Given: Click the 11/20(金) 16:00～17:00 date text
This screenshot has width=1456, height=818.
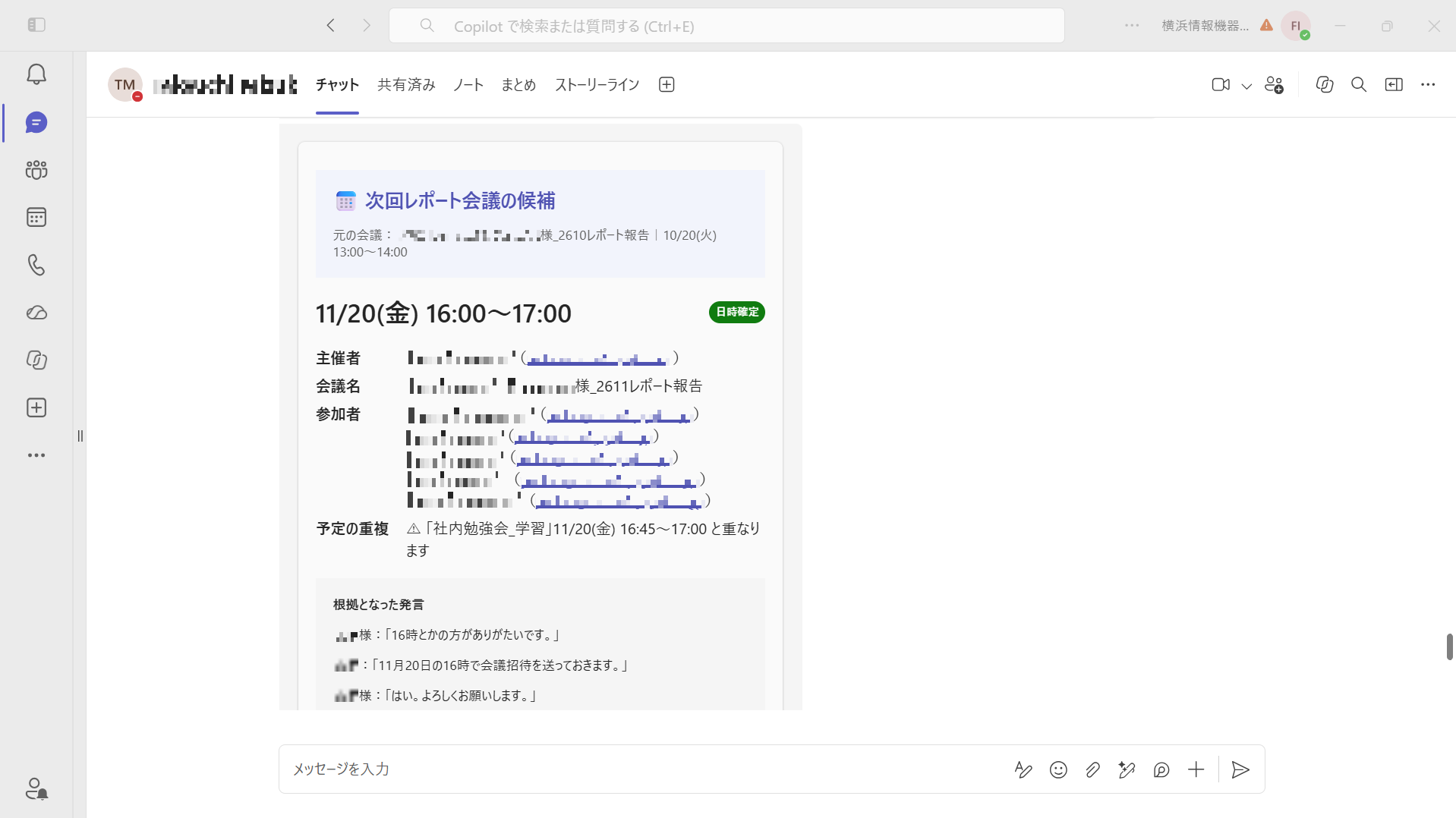Looking at the screenshot, I should (x=443, y=313).
